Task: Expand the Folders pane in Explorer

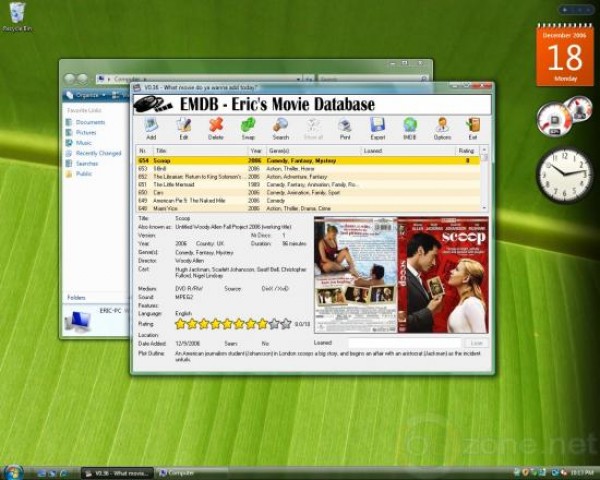Action: (96, 297)
